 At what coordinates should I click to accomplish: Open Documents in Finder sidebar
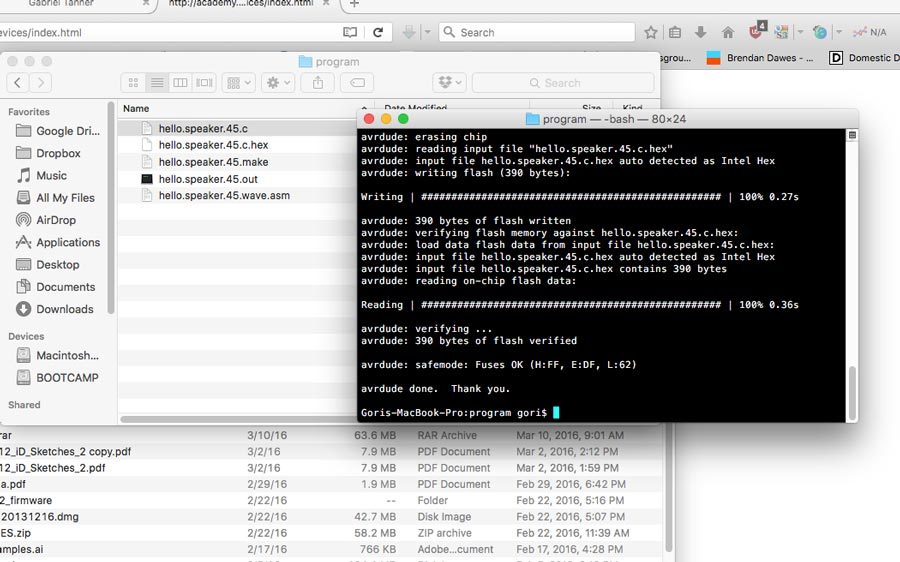point(56,287)
